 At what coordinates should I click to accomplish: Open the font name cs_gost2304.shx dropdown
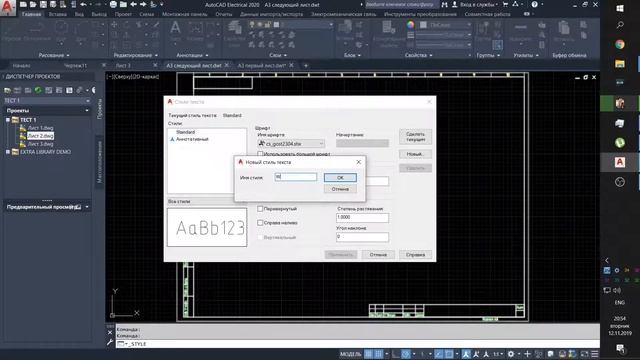291,144
